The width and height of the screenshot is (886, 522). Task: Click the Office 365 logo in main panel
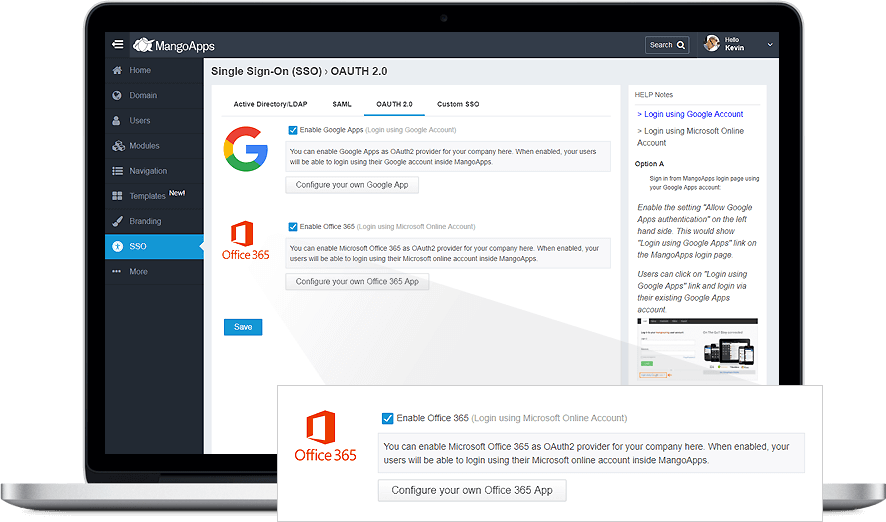point(245,241)
